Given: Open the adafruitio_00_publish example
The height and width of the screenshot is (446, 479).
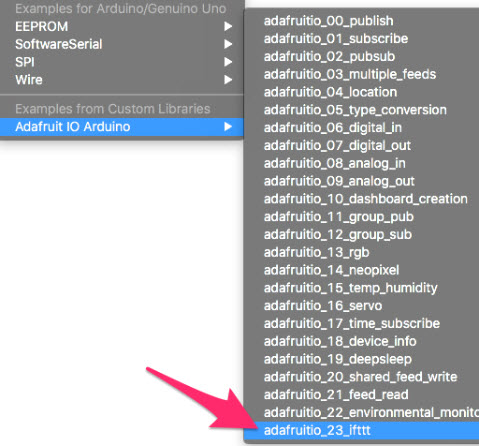Looking at the screenshot, I should pos(361,21).
